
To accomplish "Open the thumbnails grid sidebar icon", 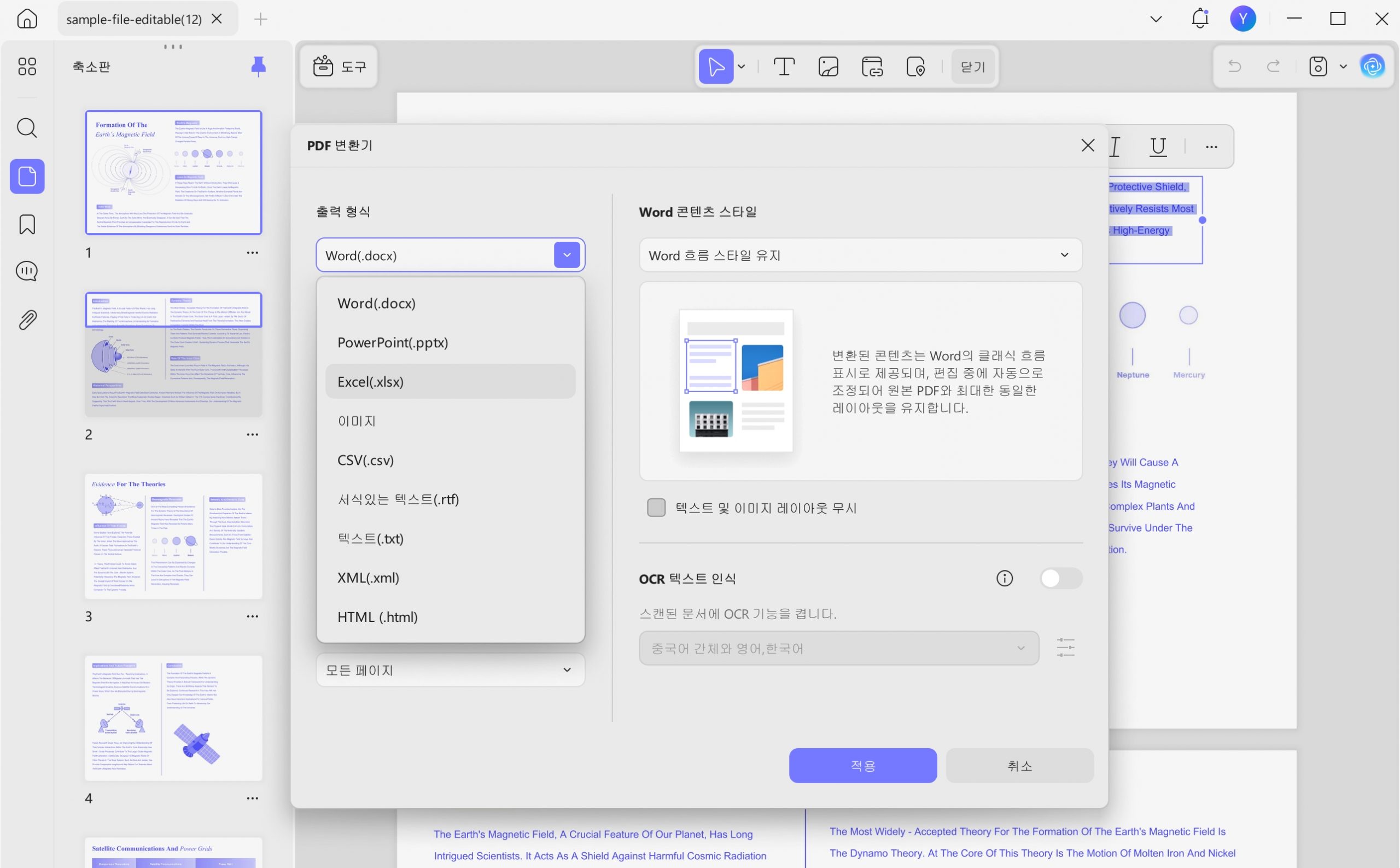I will click(x=27, y=67).
